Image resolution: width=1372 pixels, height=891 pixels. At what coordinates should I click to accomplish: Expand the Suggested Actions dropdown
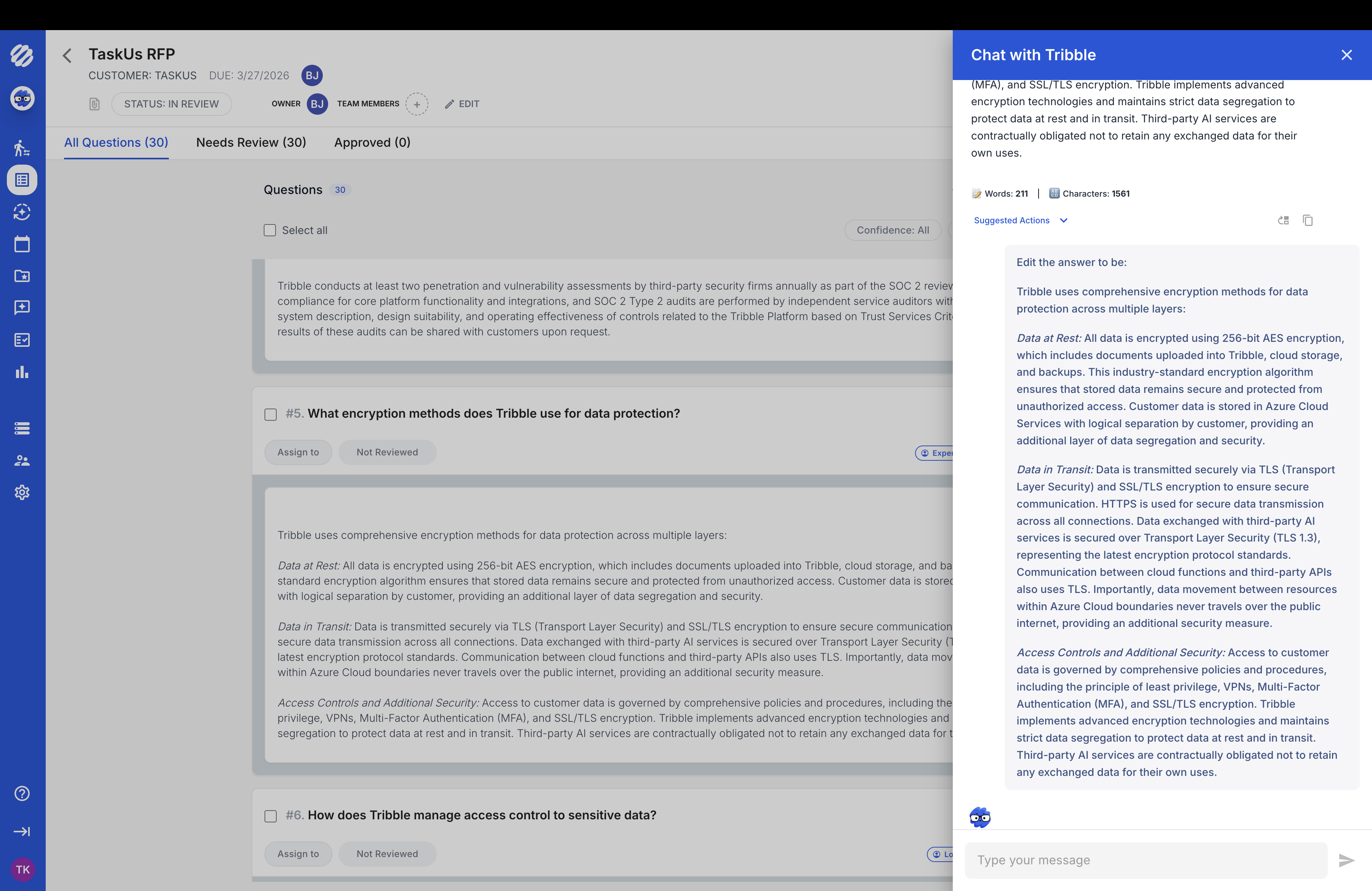tap(1020, 220)
